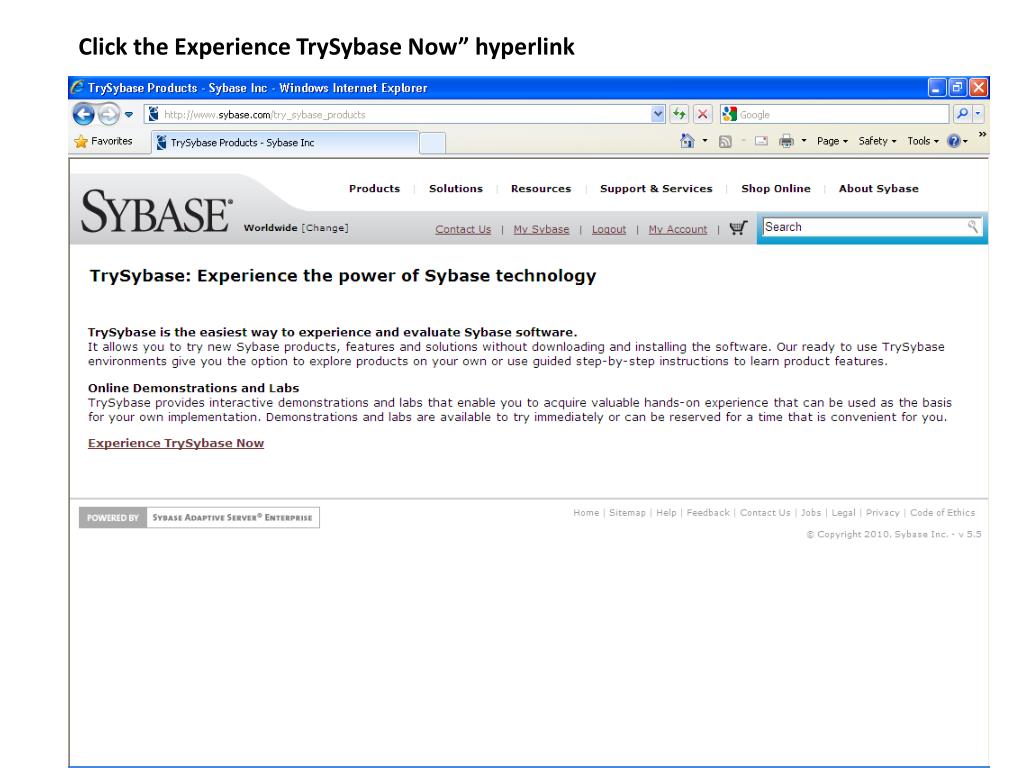Restore down the Internet Explorer window
1024x768 pixels.
[x=958, y=88]
